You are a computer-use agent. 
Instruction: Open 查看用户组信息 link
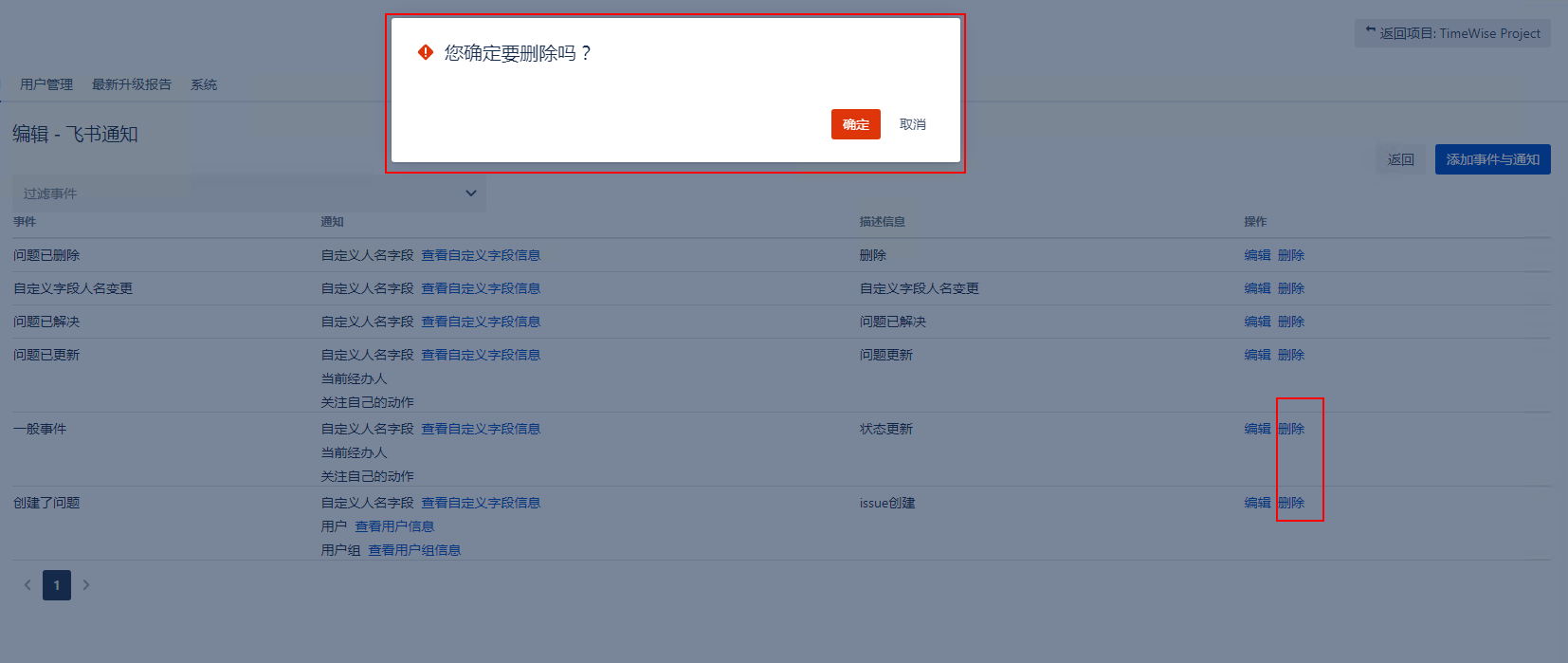coord(414,550)
